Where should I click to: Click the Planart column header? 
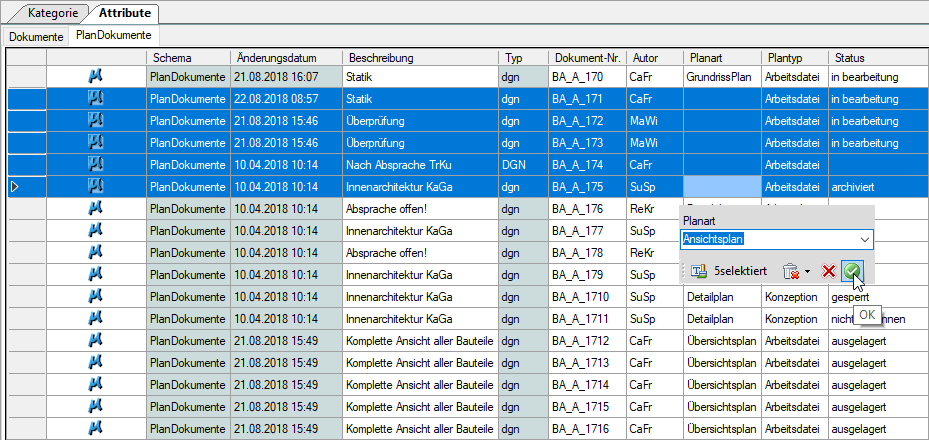[x=722, y=57]
